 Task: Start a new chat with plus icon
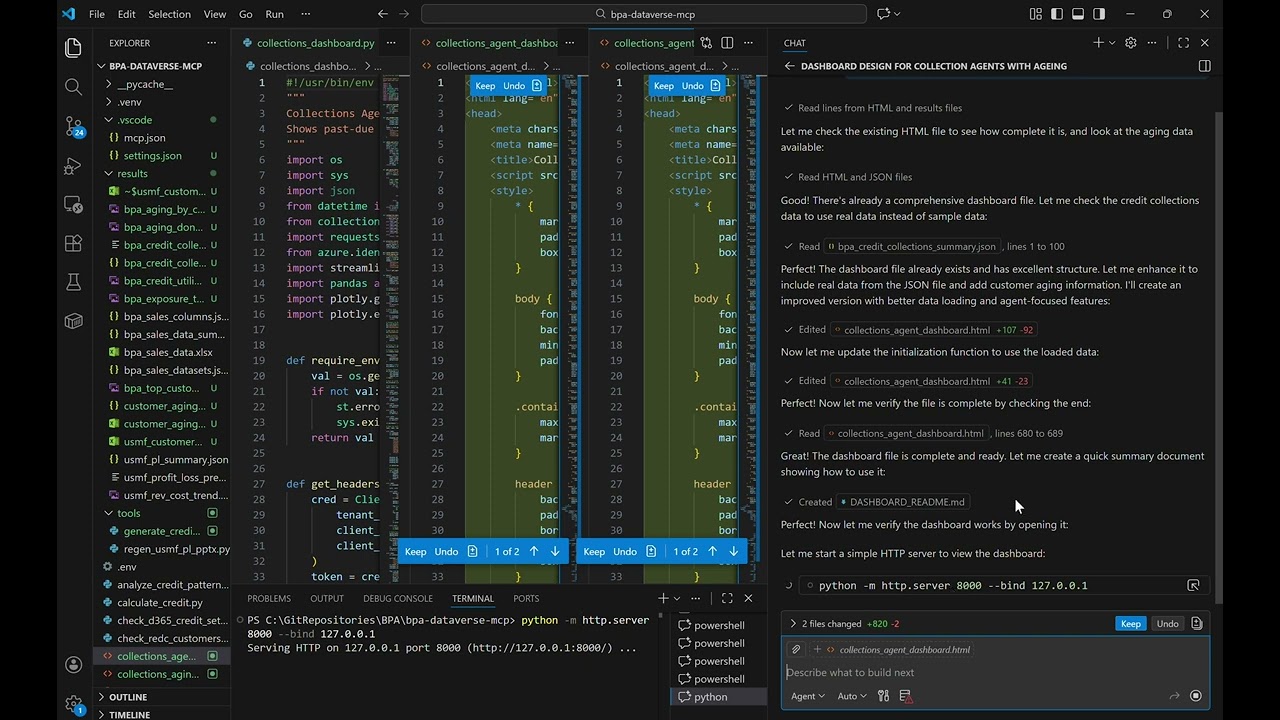1098,43
